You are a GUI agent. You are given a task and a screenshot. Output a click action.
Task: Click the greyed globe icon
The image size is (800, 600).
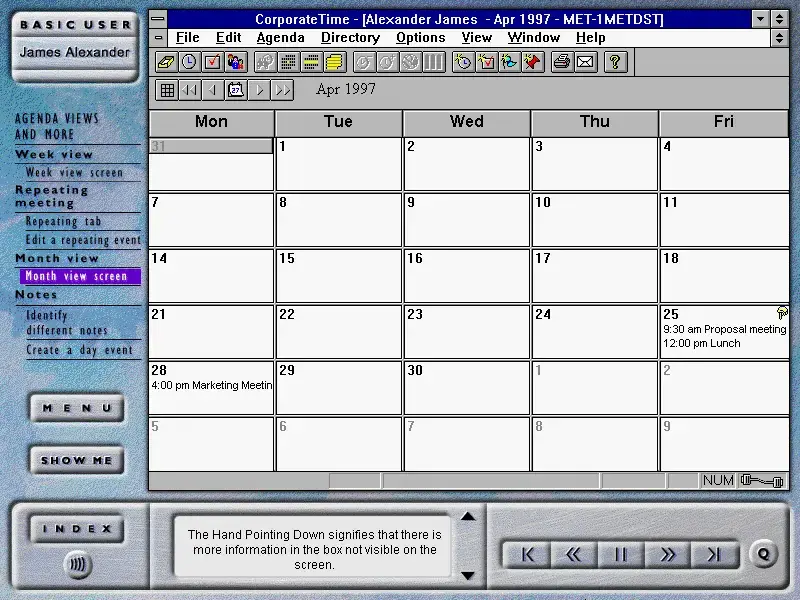coord(410,62)
